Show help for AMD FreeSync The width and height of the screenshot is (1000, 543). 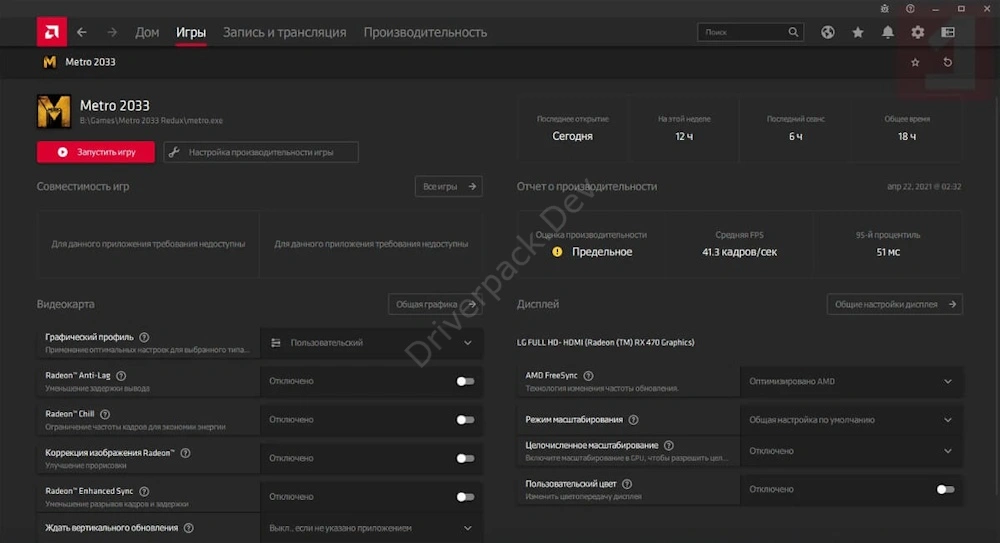tap(589, 376)
